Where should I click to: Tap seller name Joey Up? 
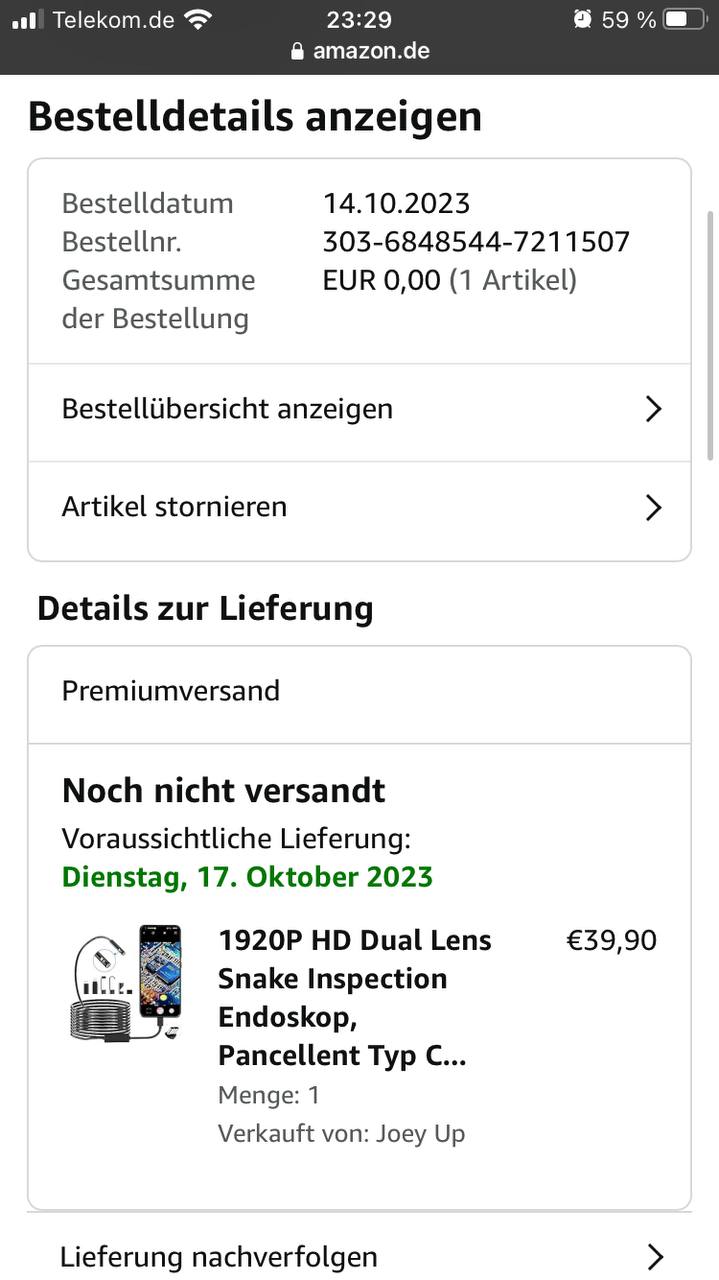tap(420, 1134)
